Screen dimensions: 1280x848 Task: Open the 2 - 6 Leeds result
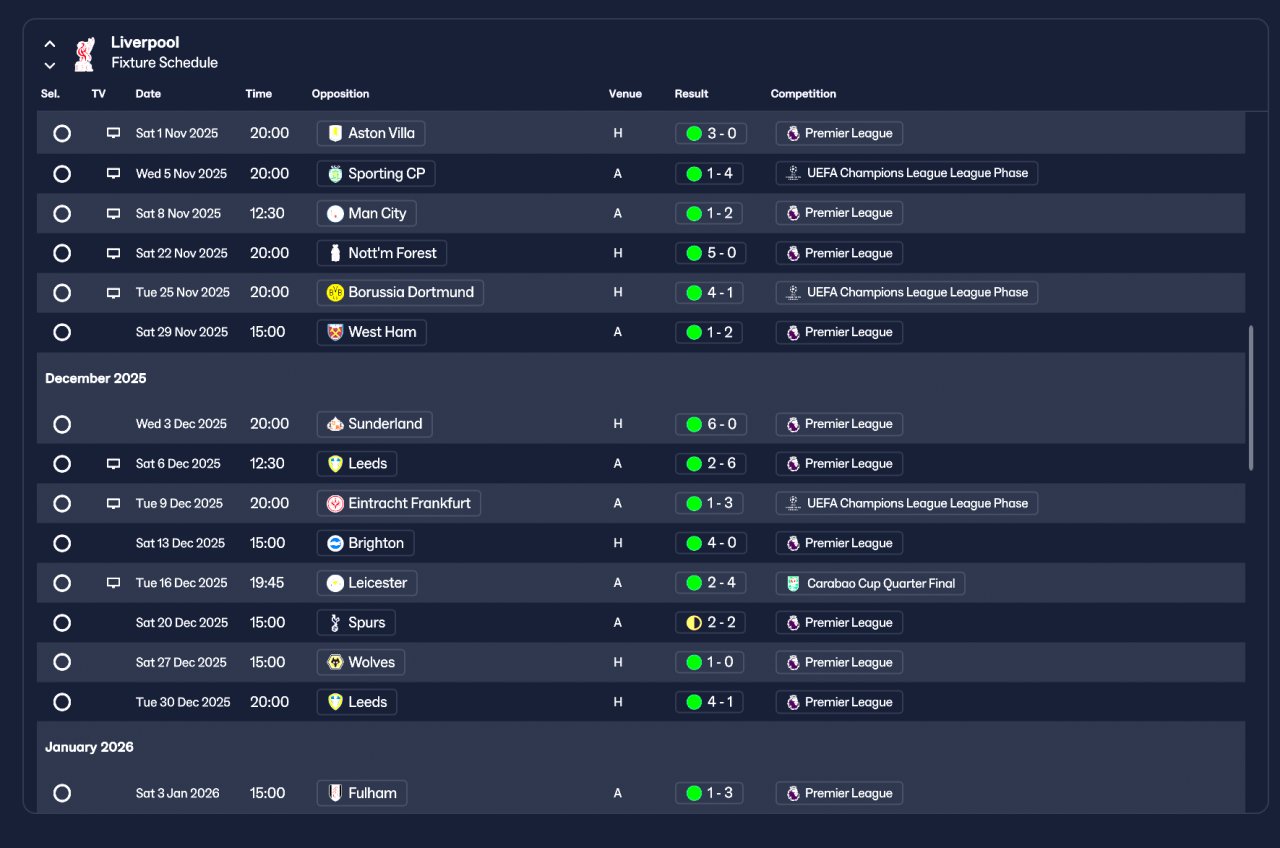(710, 464)
